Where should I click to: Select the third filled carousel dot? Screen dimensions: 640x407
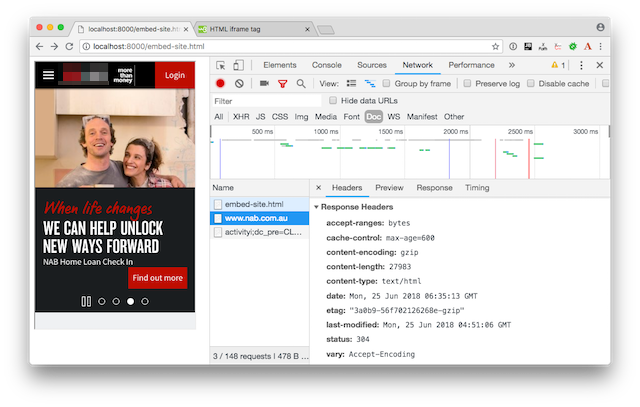[130, 301]
